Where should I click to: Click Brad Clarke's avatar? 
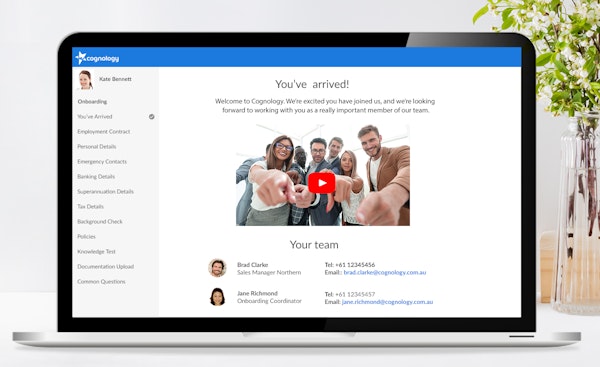click(217, 268)
